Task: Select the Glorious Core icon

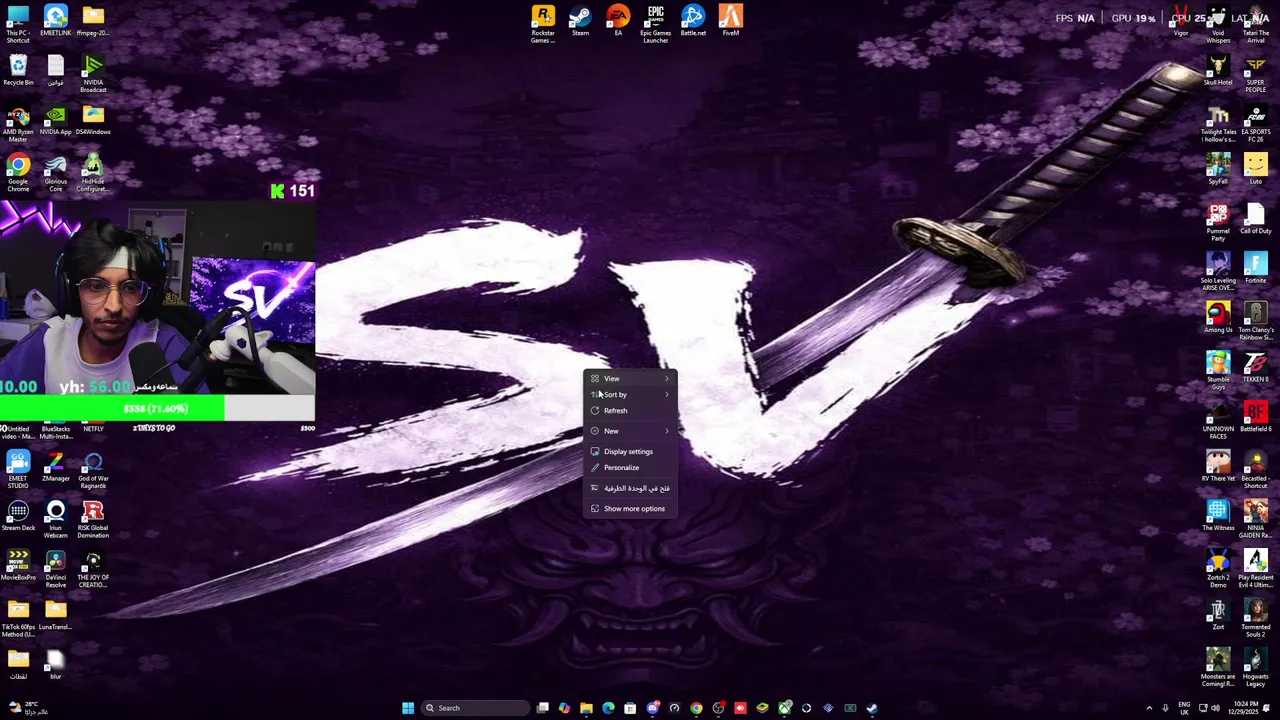Action: tap(56, 173)
